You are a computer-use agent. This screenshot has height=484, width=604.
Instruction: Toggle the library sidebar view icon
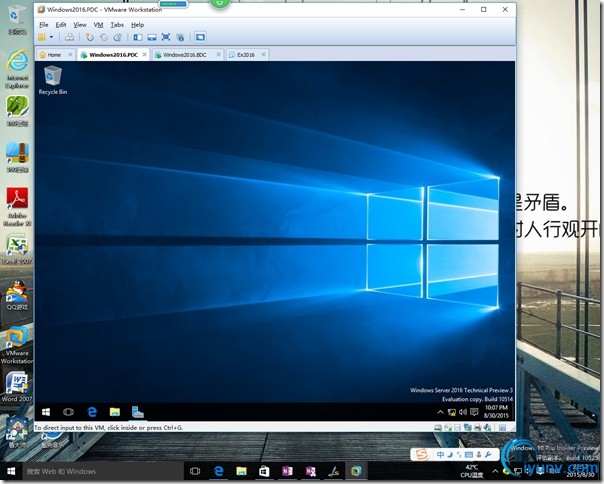coord(138,37)
